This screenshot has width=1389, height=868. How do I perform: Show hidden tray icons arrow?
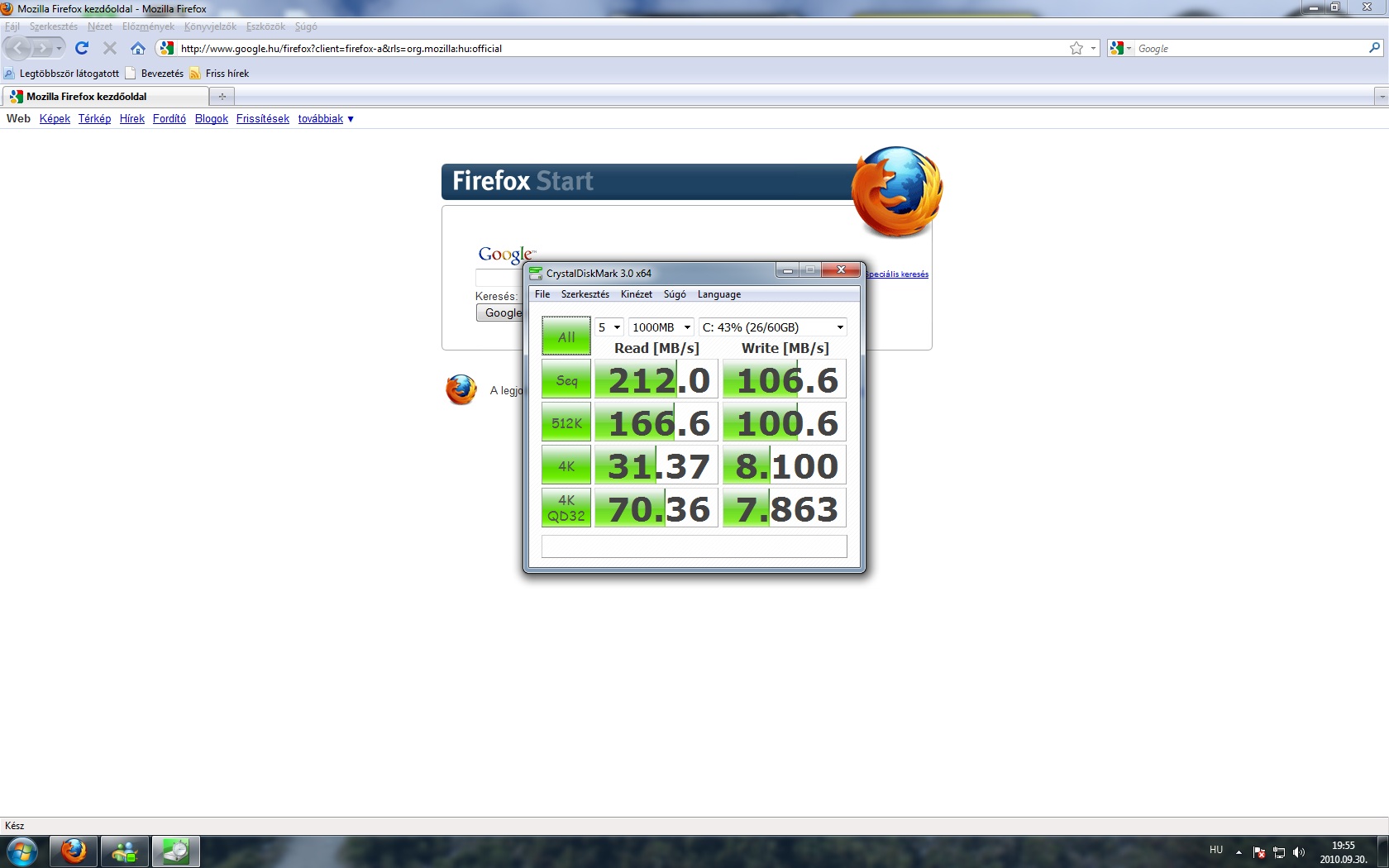1239,852
